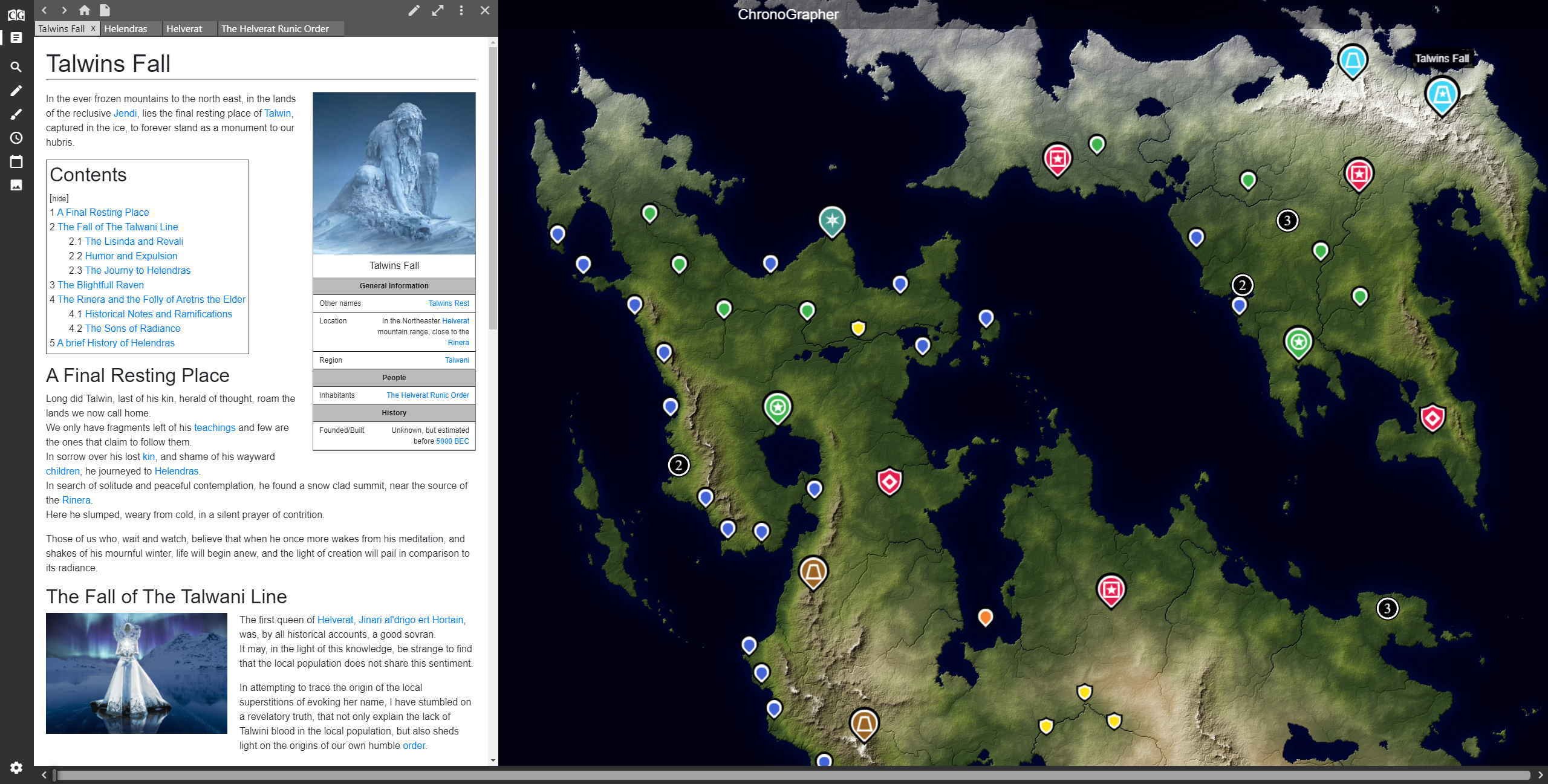Select the pencil edit tool in the sidebar
Image resolution: width=1548 pixels, height=784 pixels.
coord(16,91)
